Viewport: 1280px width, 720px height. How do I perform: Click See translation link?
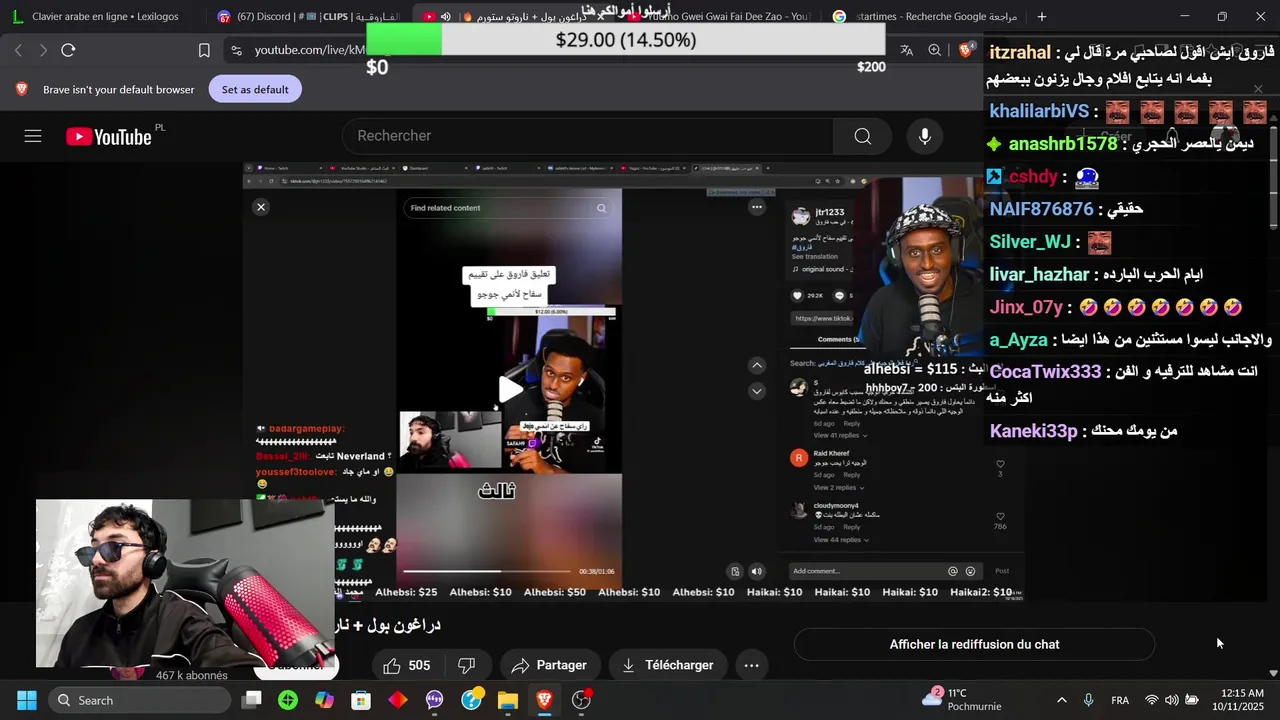pos(814,257)
